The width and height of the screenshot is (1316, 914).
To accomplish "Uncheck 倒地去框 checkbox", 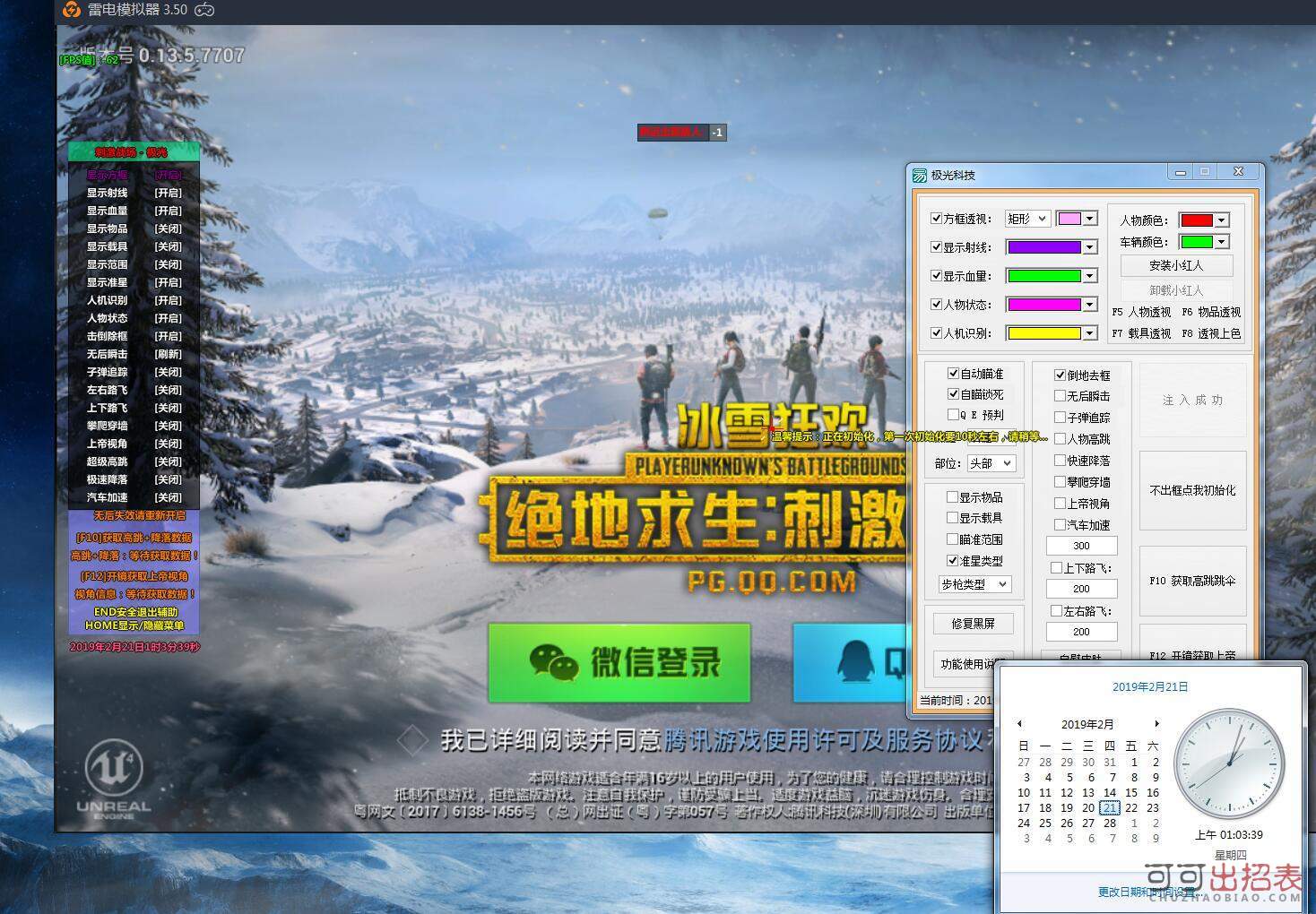I will 1061,375.
